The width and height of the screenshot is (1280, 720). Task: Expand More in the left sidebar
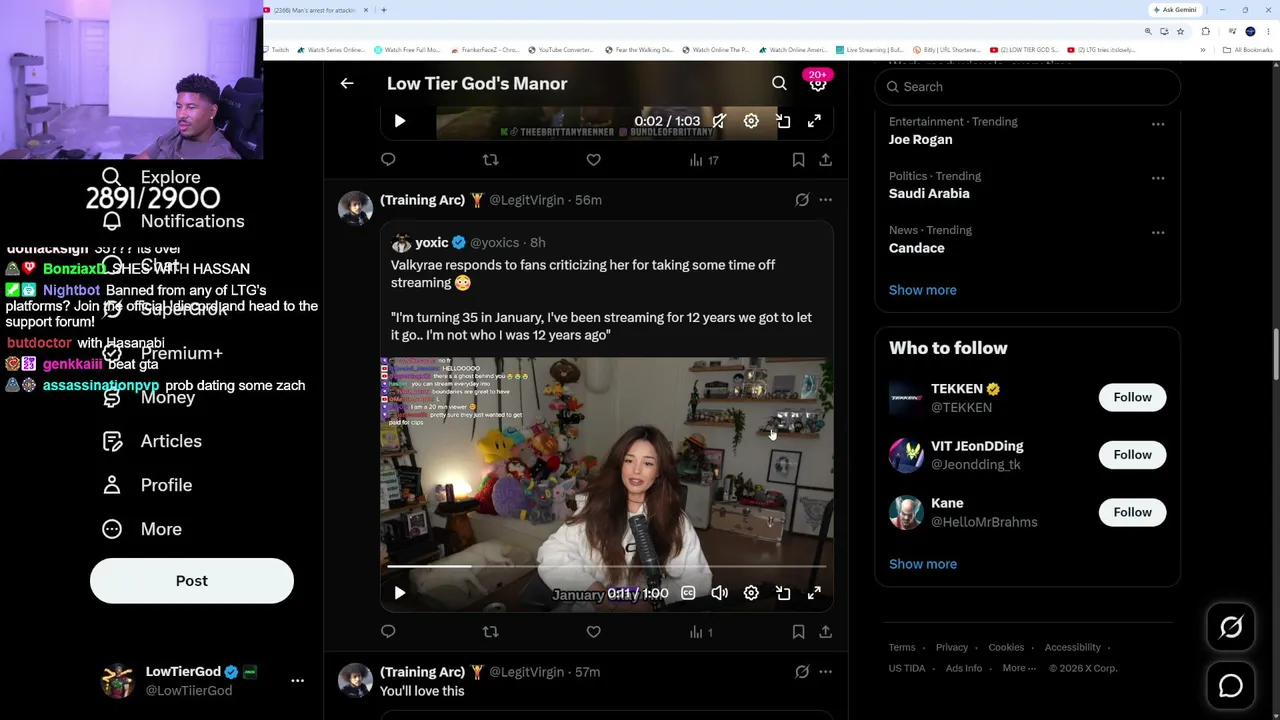point(142,529)
